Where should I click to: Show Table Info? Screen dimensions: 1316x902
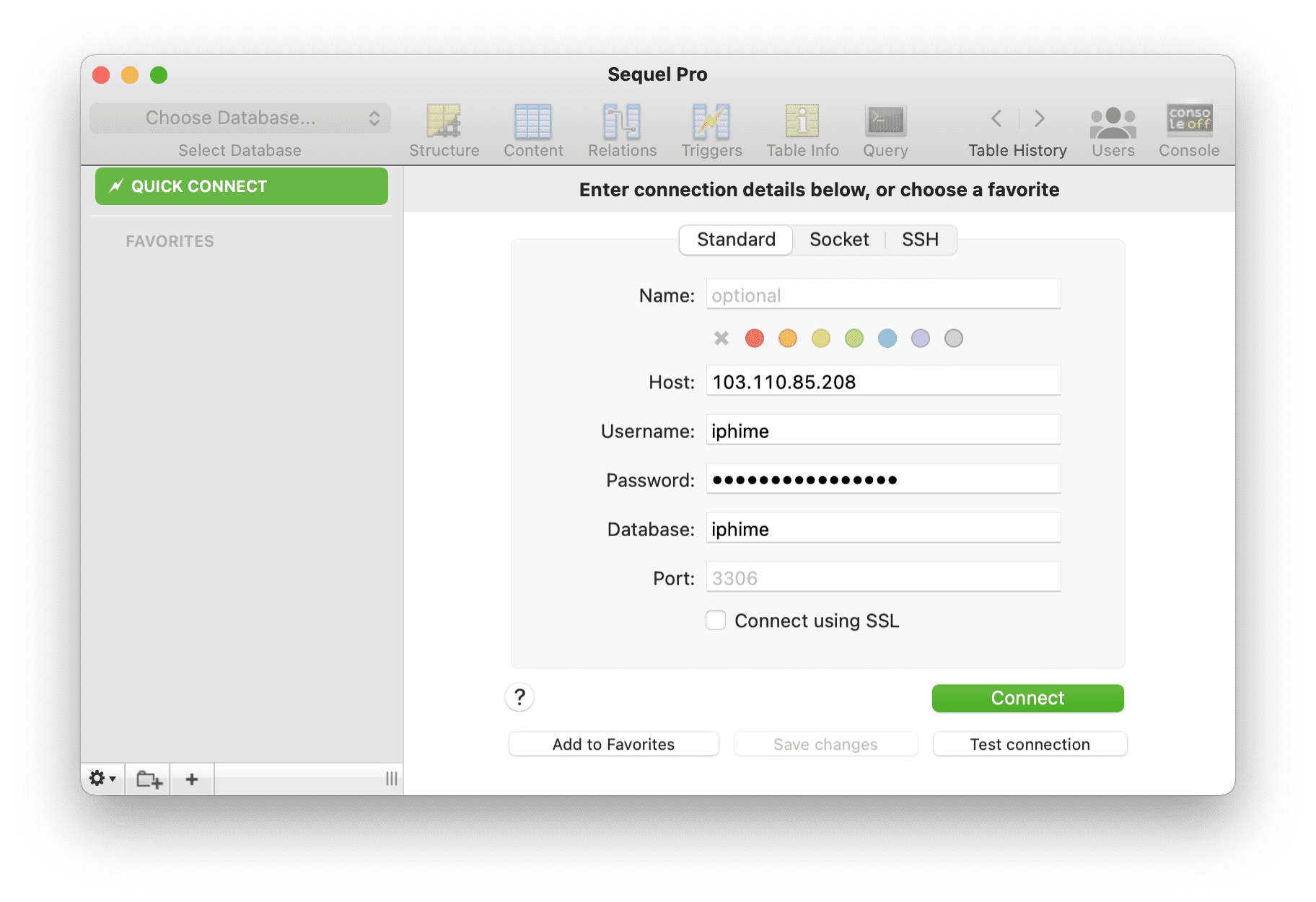tap(802, 130)
